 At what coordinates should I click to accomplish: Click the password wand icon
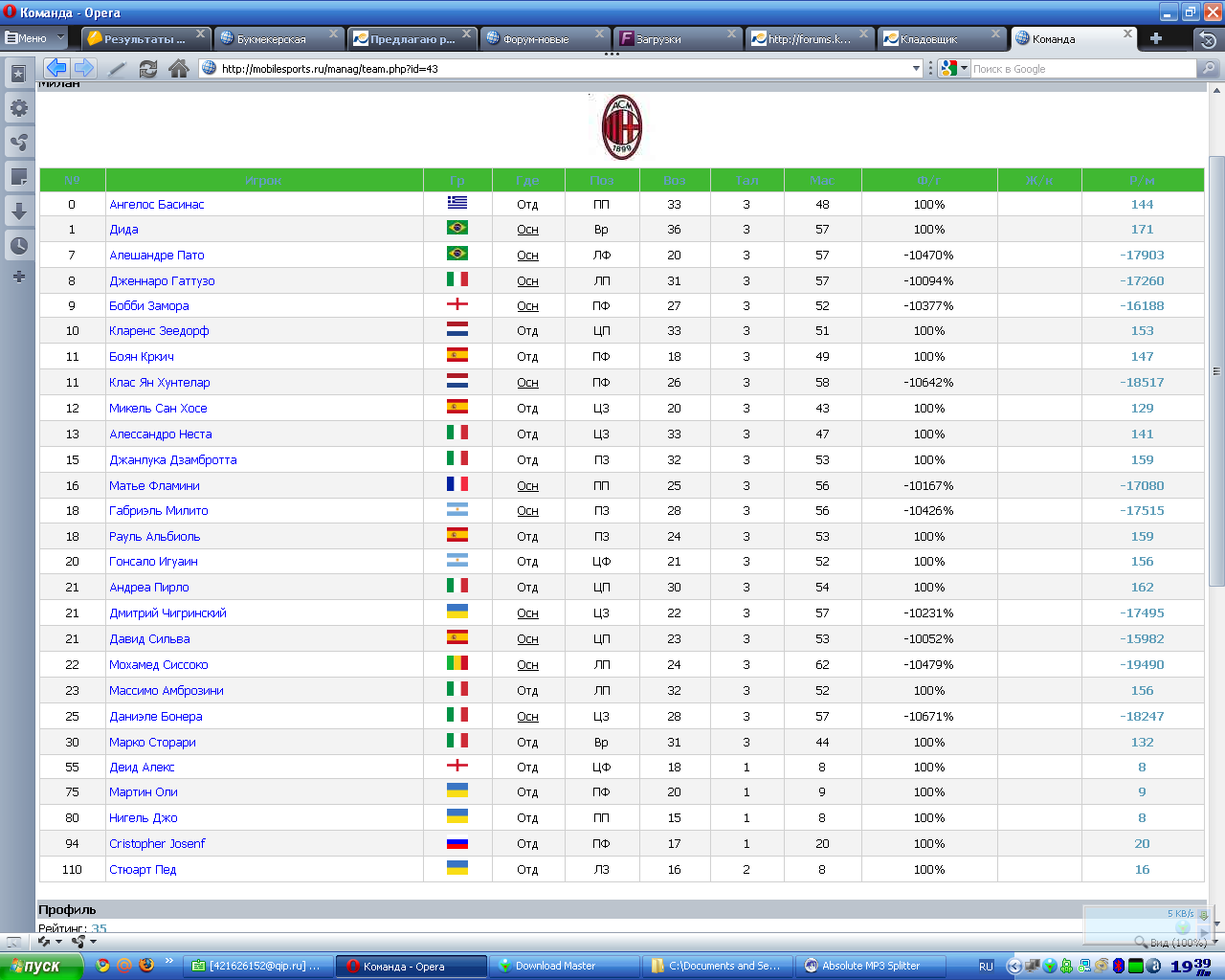[118, 69]
